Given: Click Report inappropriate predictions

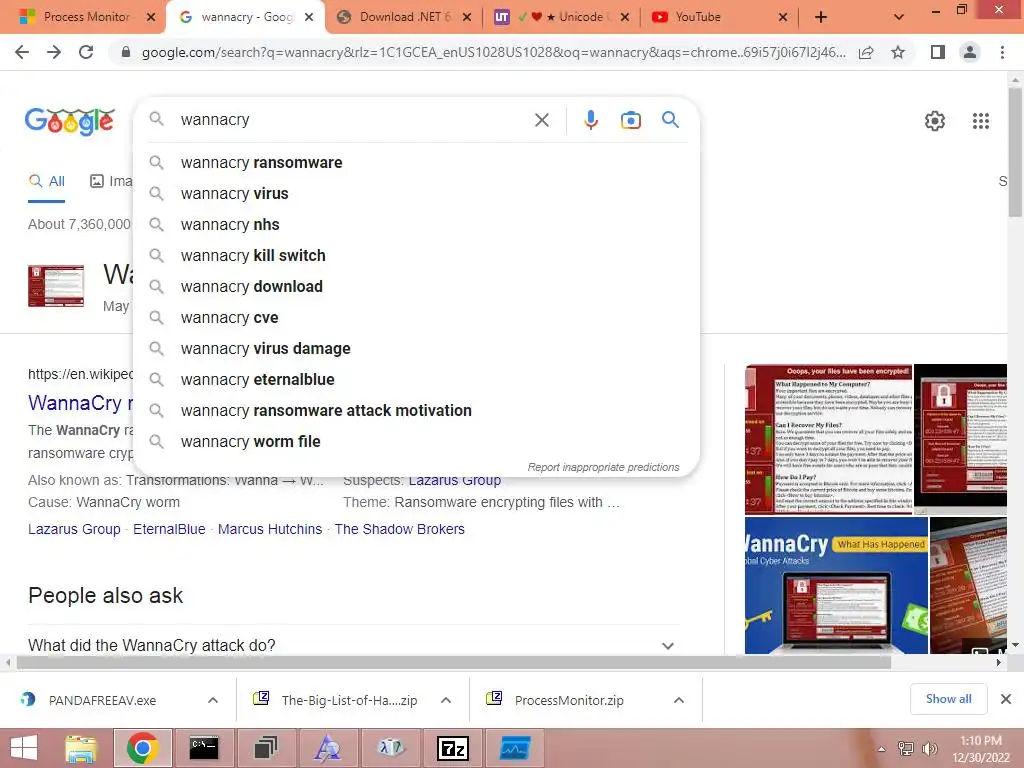Looking at the screenshot, I should coord(603,467).
